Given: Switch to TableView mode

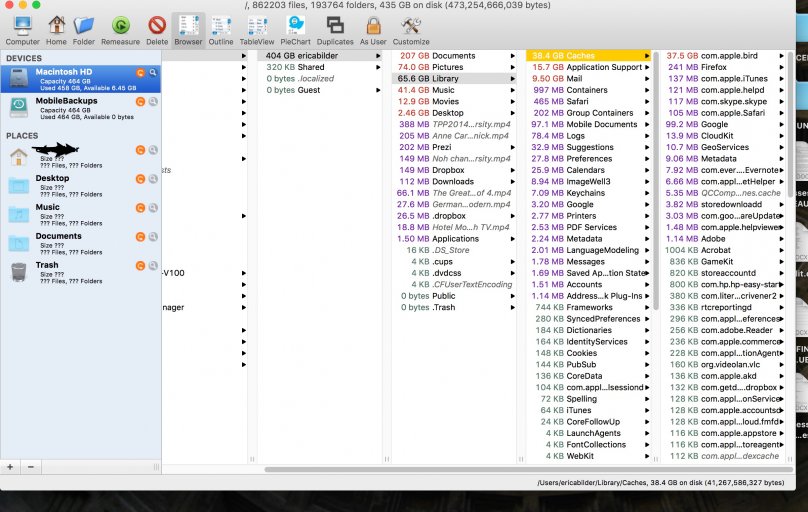Looking at the screenshot, I should 257,27.
